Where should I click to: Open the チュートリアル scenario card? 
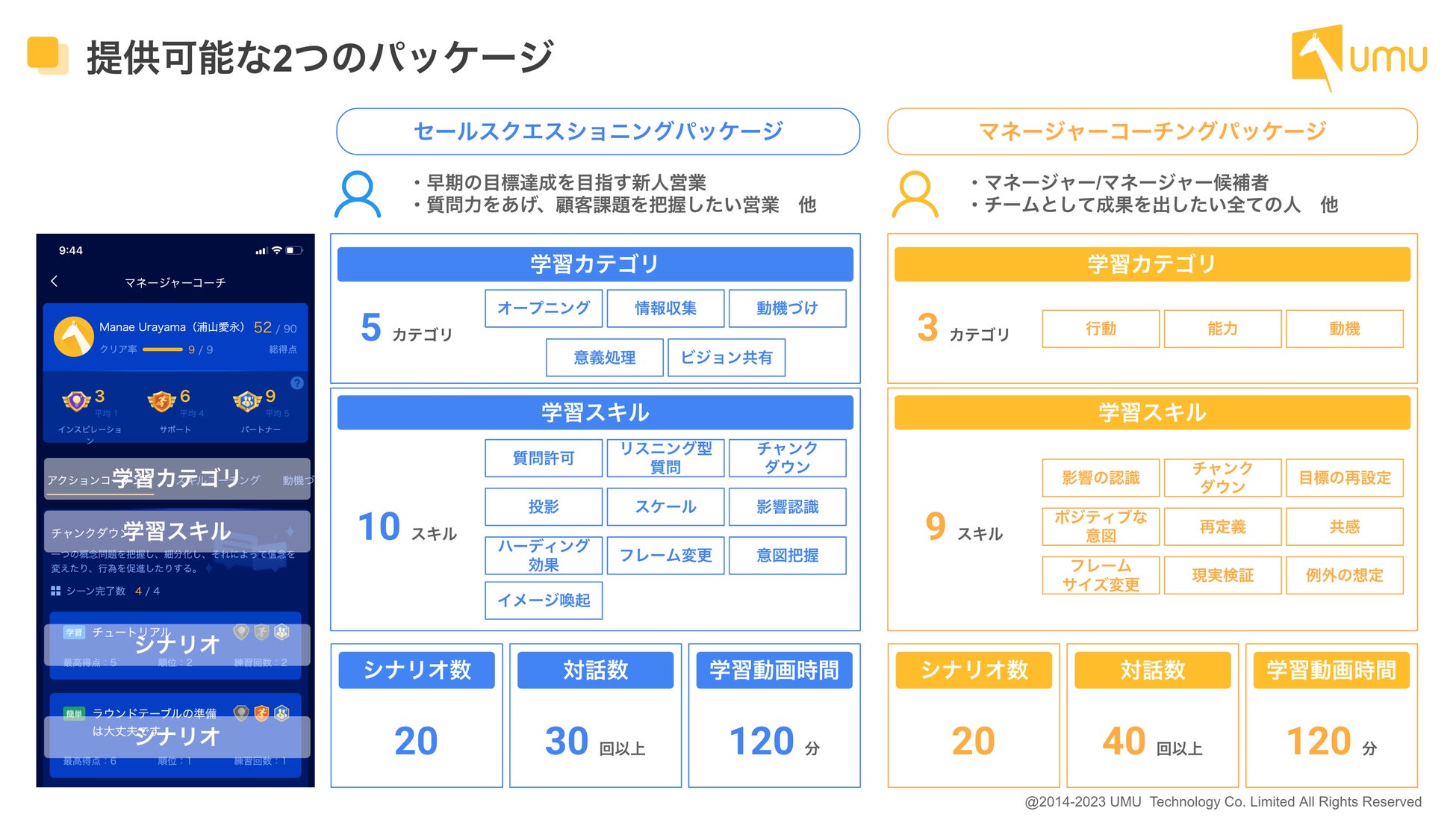coord(175,646)
